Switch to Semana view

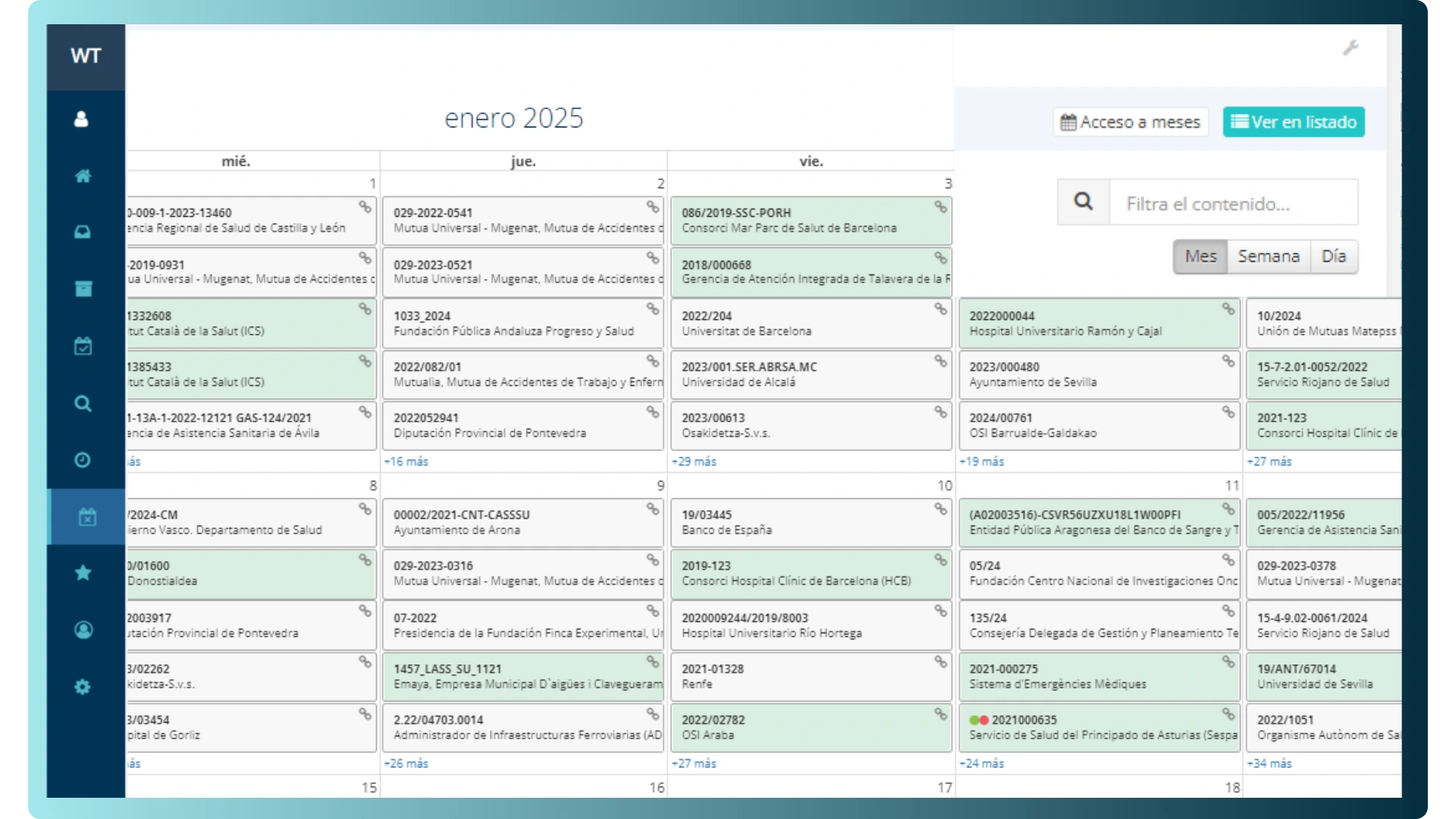pyautogui.click(x=1269, y=256)
